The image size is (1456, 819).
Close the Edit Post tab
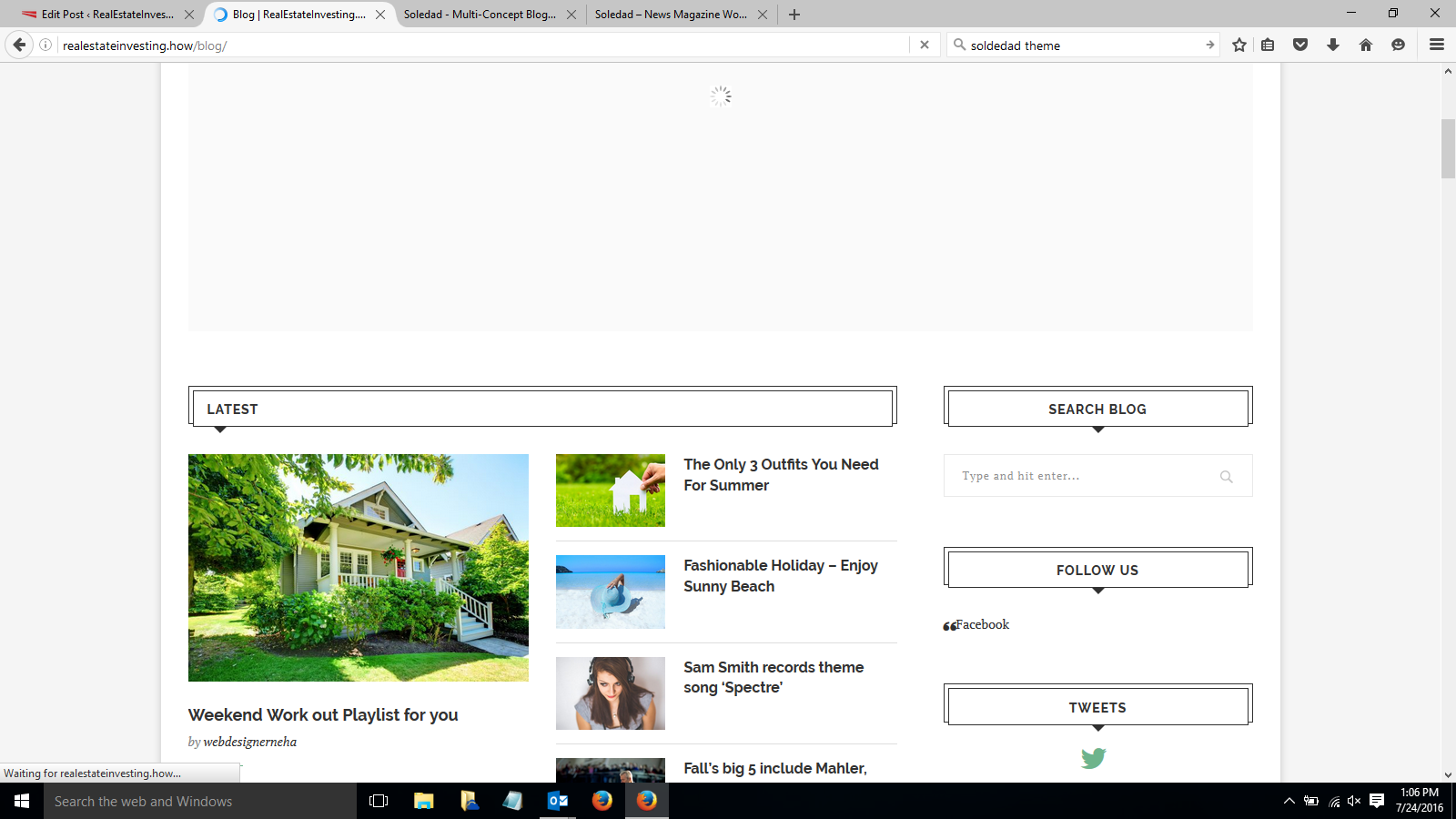pos(189,15)
